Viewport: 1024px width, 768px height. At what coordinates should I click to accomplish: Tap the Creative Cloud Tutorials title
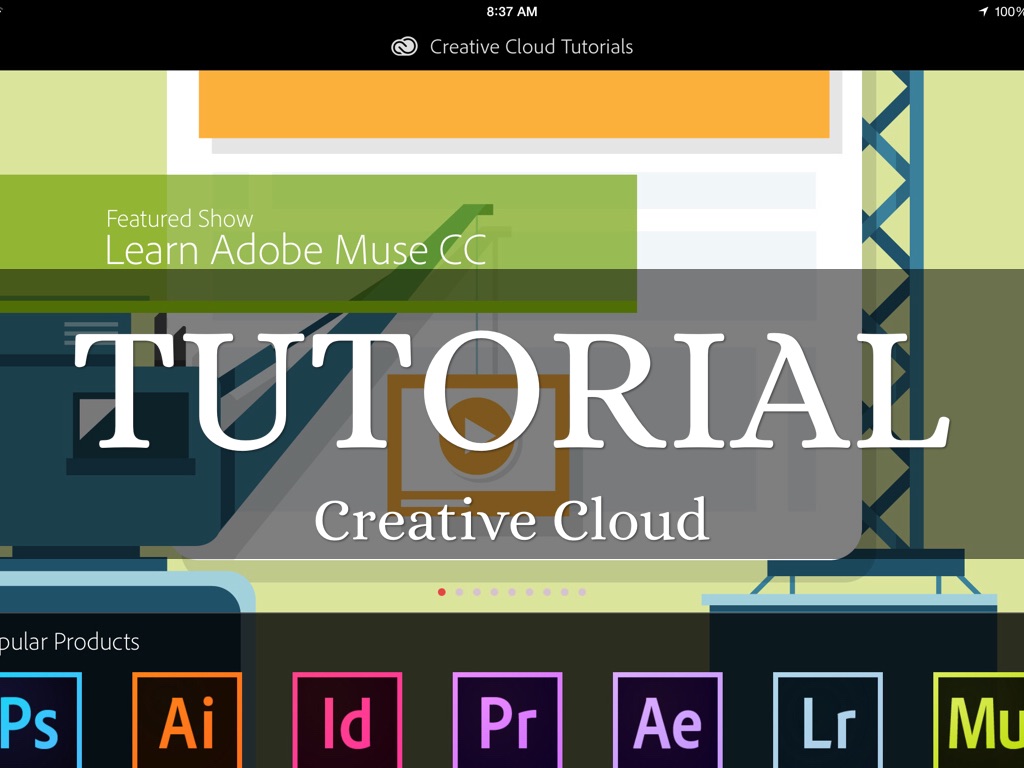(x=531, y=47)
